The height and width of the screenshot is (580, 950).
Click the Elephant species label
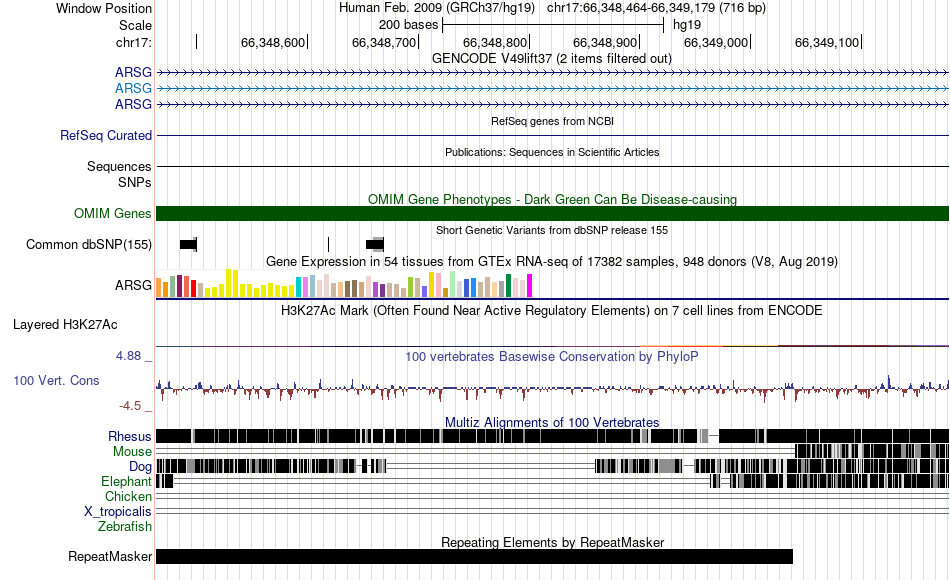[126, 481]
